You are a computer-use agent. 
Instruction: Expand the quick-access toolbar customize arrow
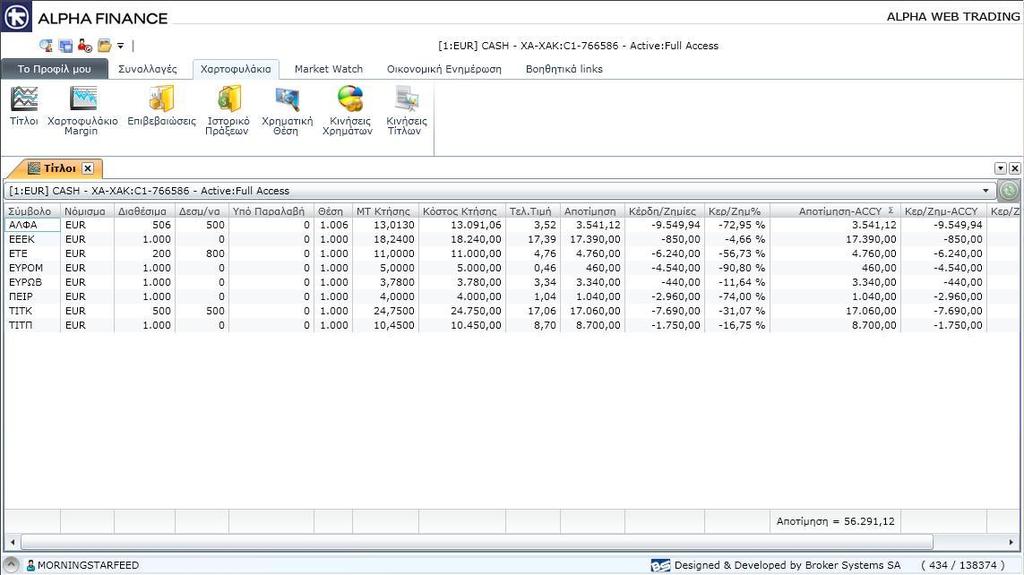pyautogui.click(x=121, y=46)
